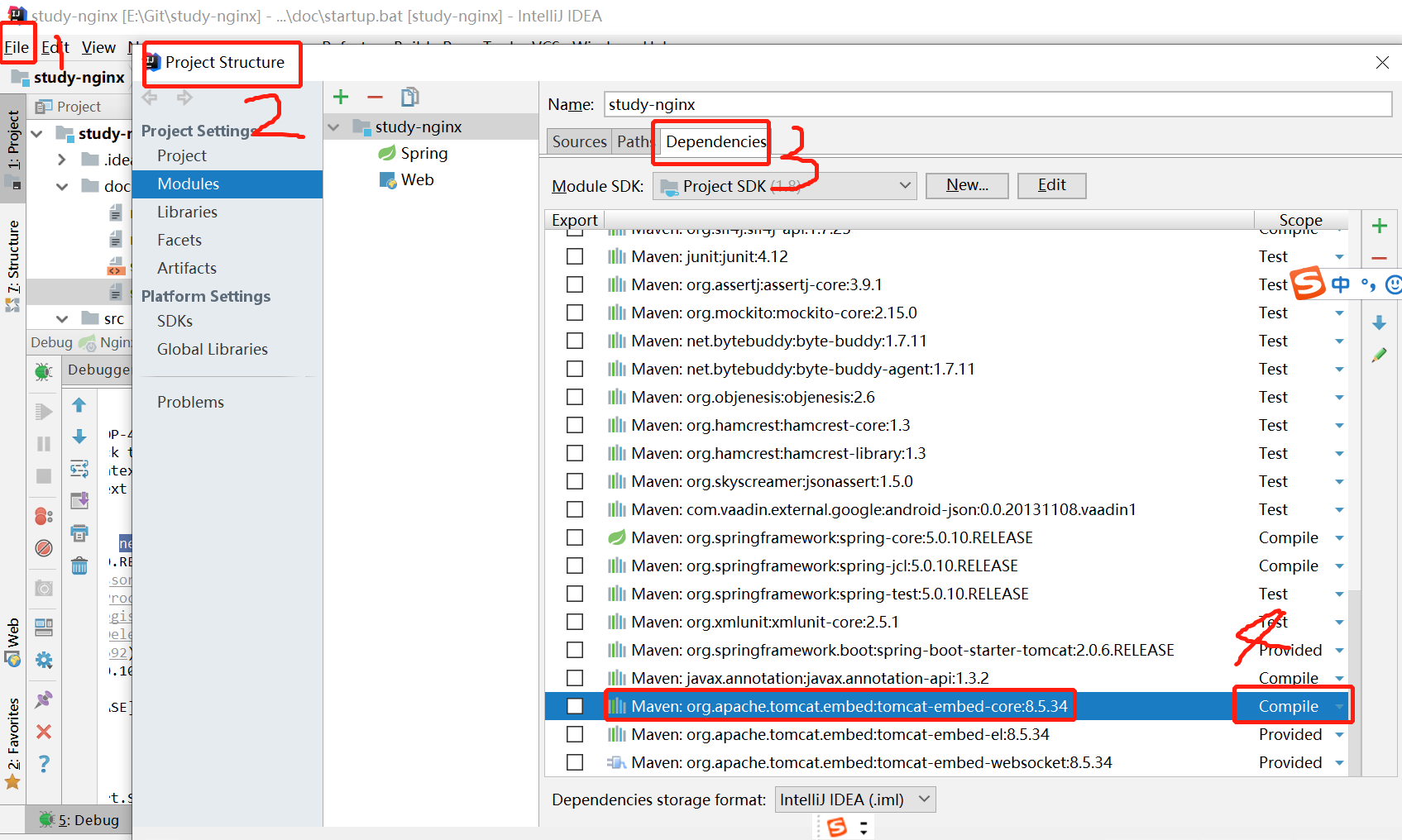This screenshot has width=1402, height=840.
Task: Open the View menu
Action: pyautogui.click(x=98, y=47)
